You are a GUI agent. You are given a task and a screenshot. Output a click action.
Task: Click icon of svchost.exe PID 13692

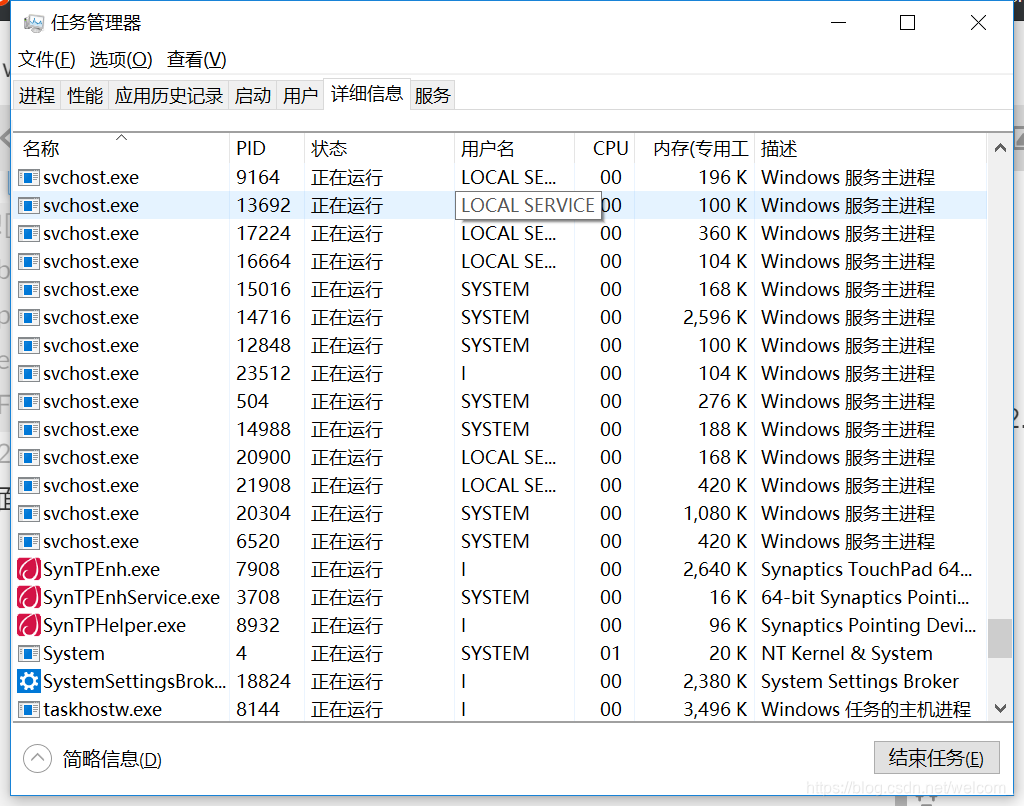pyautogui.click(x=29, y=206)
